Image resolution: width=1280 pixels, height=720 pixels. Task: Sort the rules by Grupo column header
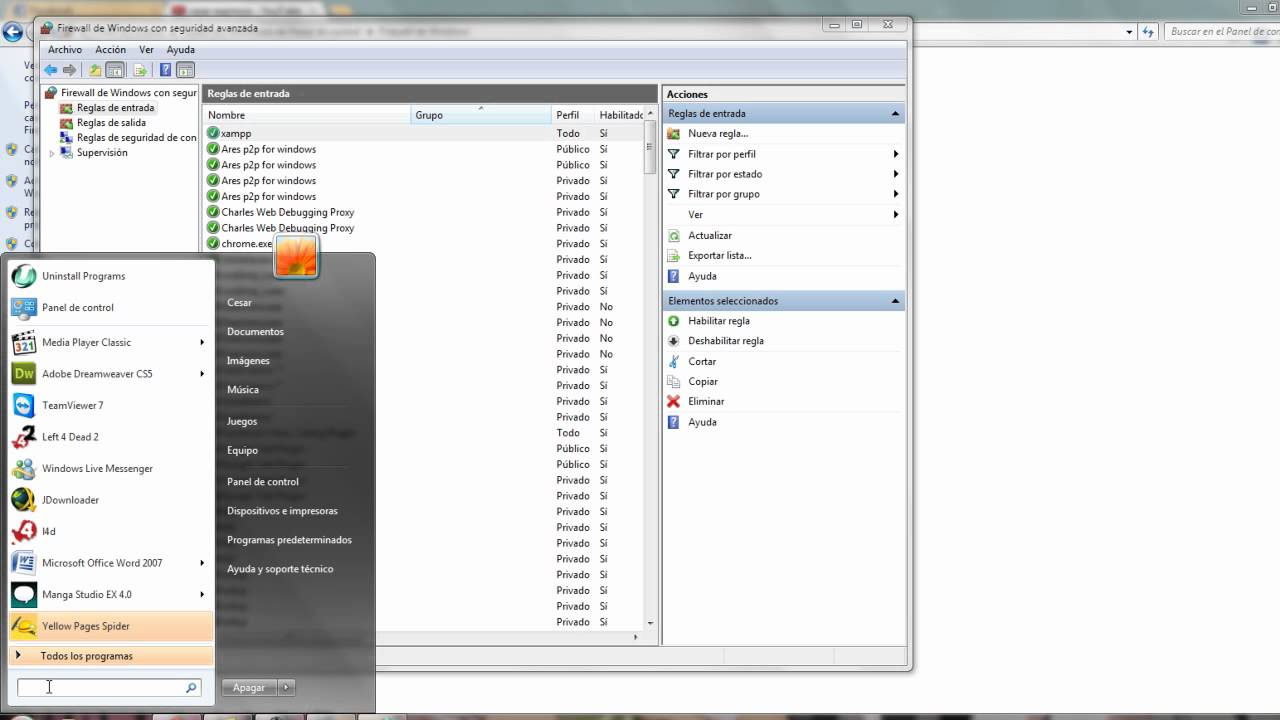pos(481,115)
